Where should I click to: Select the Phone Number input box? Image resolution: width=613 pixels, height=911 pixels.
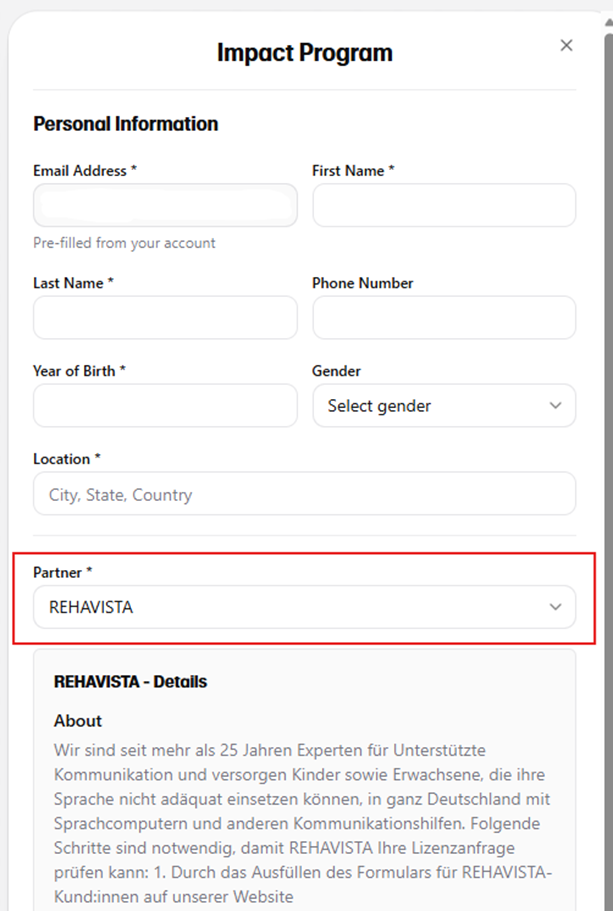tap(444, 317)
